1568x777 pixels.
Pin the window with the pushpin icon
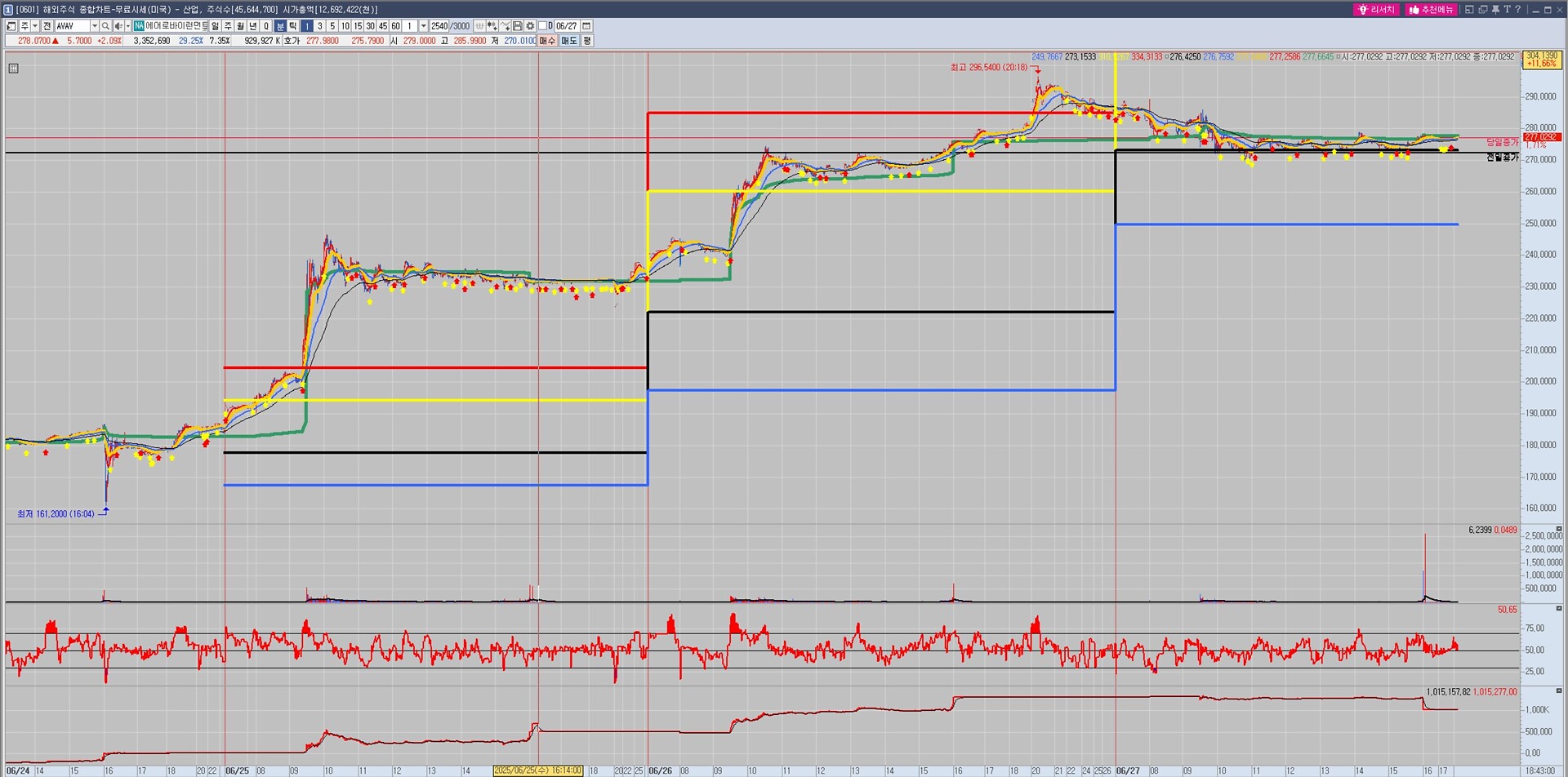(1495, 10)
